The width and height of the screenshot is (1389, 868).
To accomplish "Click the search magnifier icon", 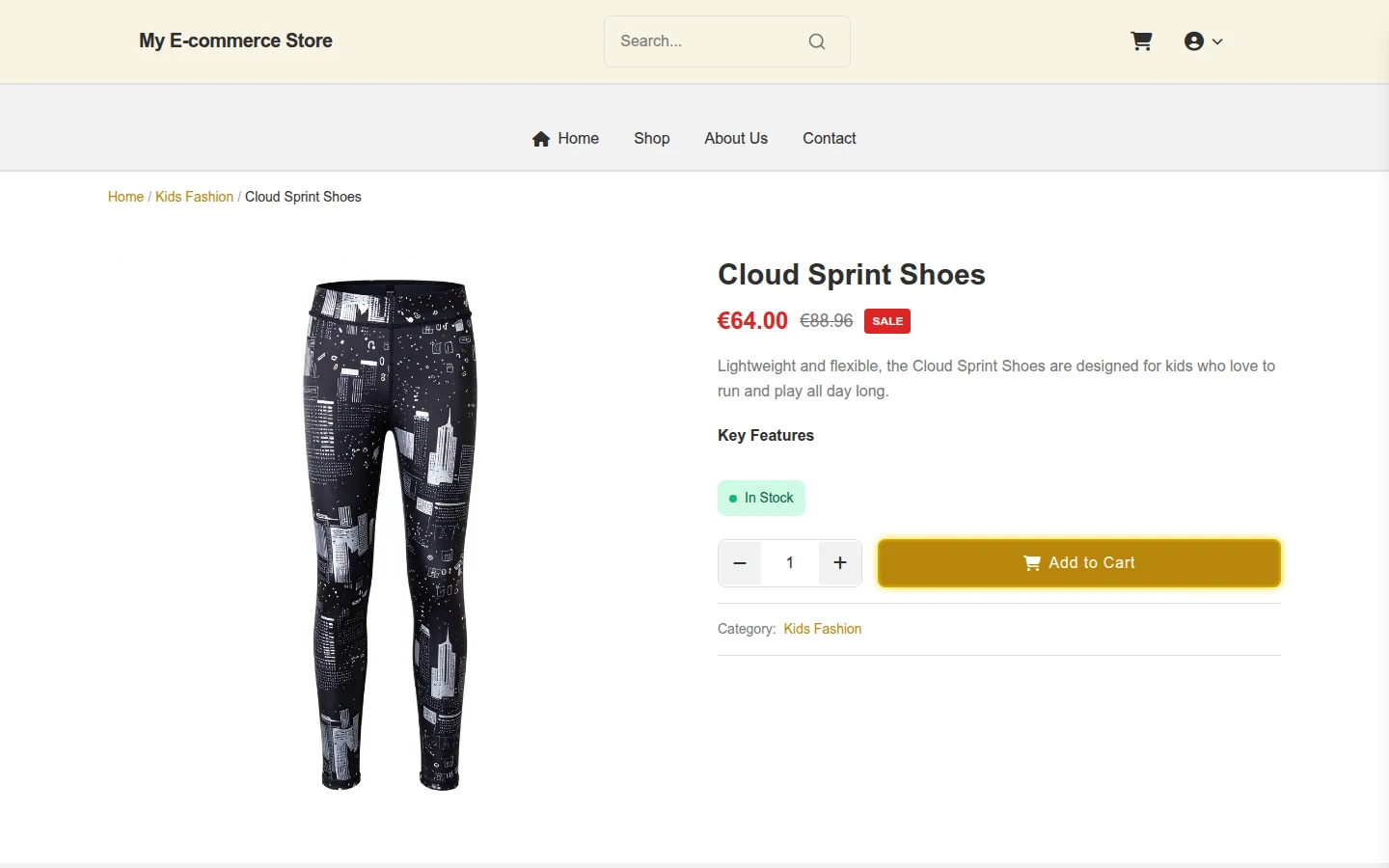I will 817,41.
